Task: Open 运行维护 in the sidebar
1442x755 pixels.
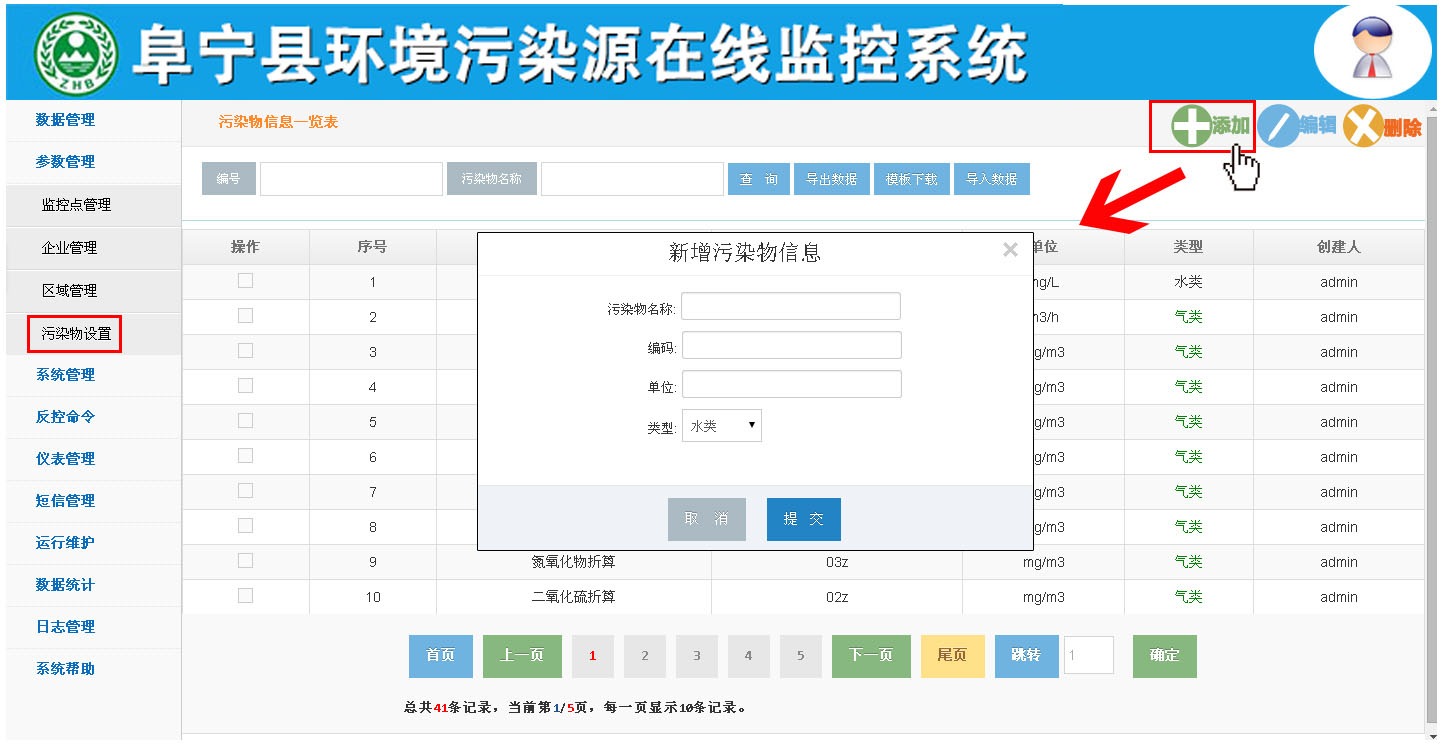Action: (66, 543)
